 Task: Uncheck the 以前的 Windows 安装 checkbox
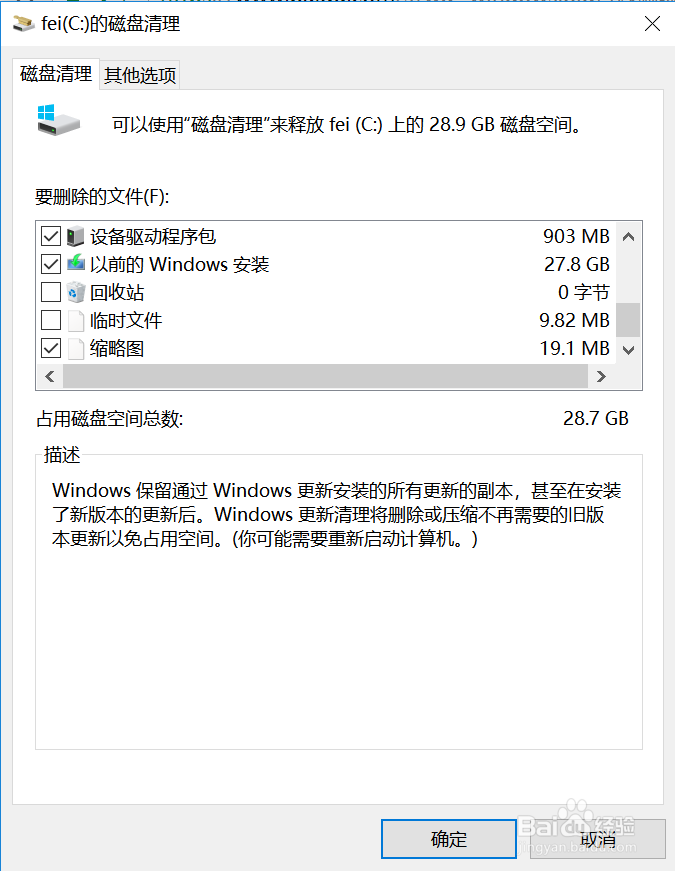pyautogui.click(x=50, y=265)
